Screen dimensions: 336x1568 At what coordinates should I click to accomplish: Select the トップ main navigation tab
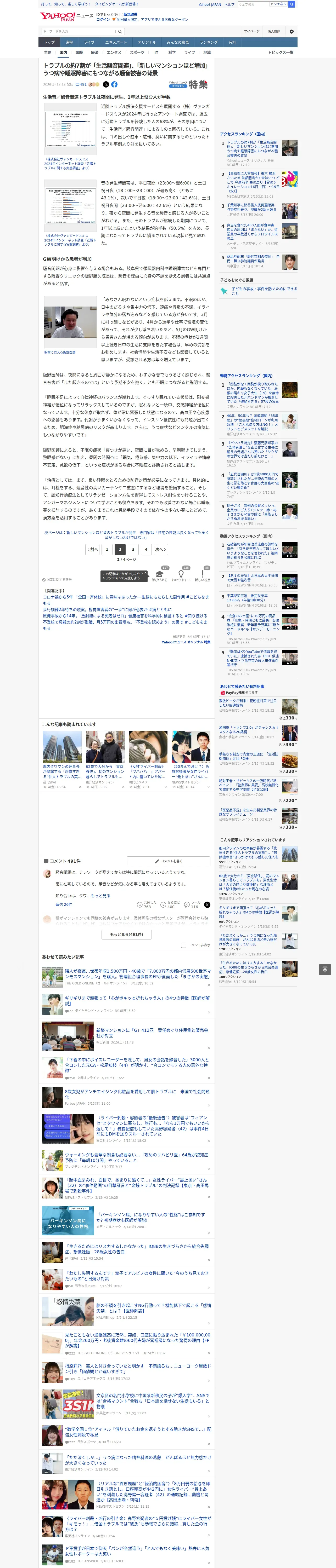click(x=49, y=43)
